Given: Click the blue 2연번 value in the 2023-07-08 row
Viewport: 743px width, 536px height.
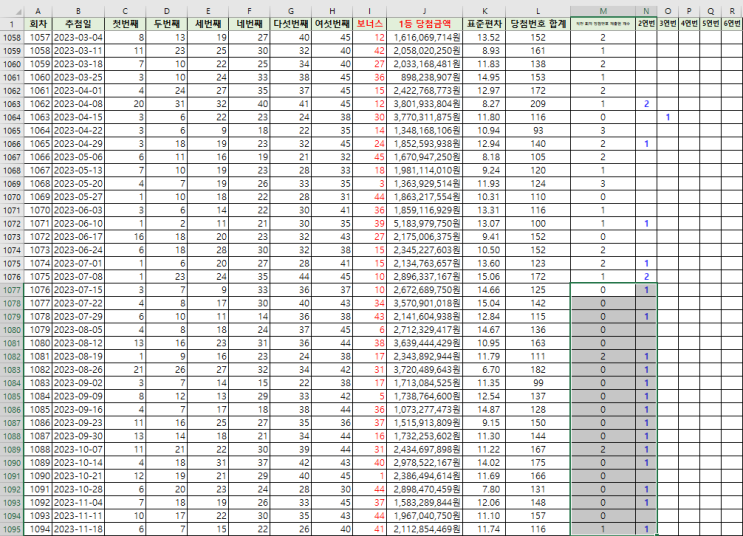Looking at the screenshot, I should click(x=646, y=276).
